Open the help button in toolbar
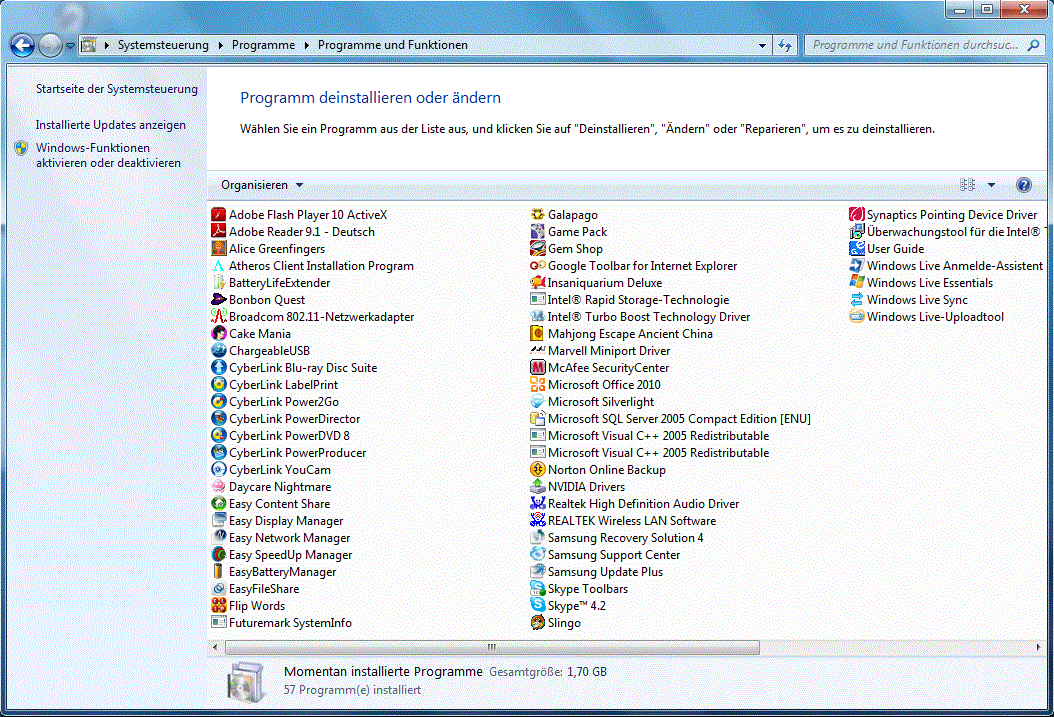The image size is (1054, 717). [x=1023, y=185]
